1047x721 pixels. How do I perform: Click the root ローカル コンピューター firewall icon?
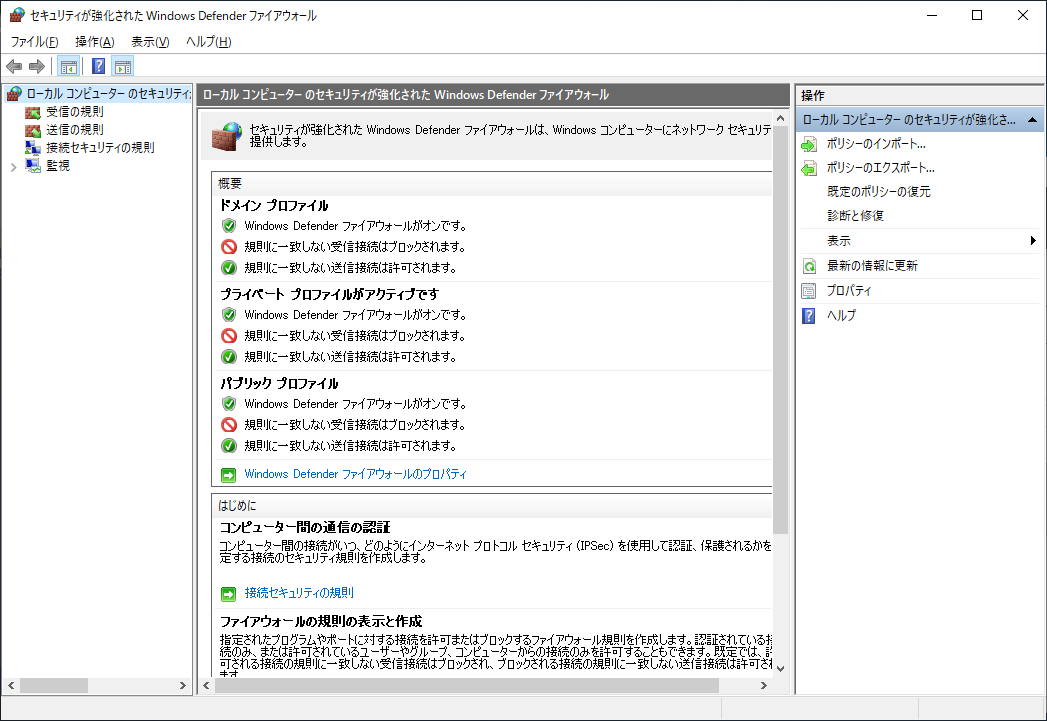[x=14, y=94]
